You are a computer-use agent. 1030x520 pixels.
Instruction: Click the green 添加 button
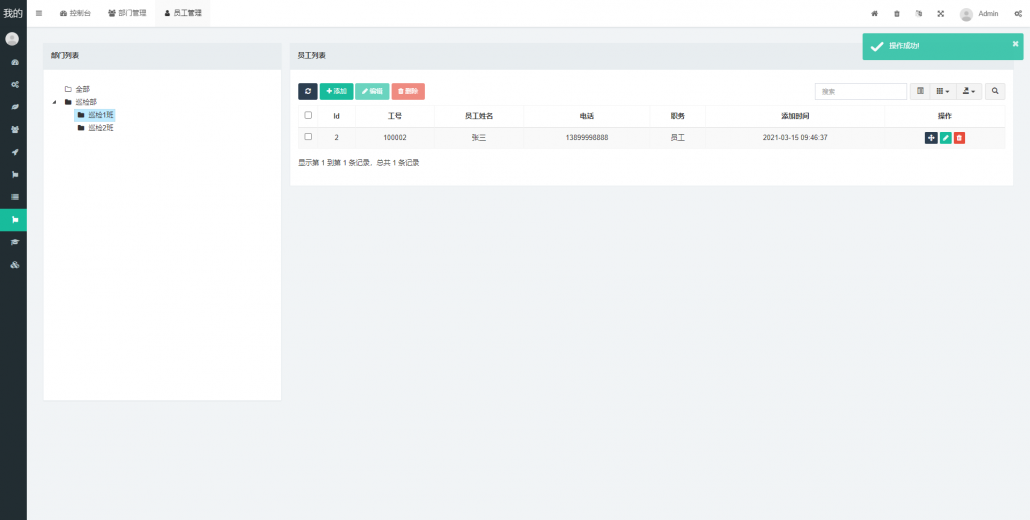point(336,91)
